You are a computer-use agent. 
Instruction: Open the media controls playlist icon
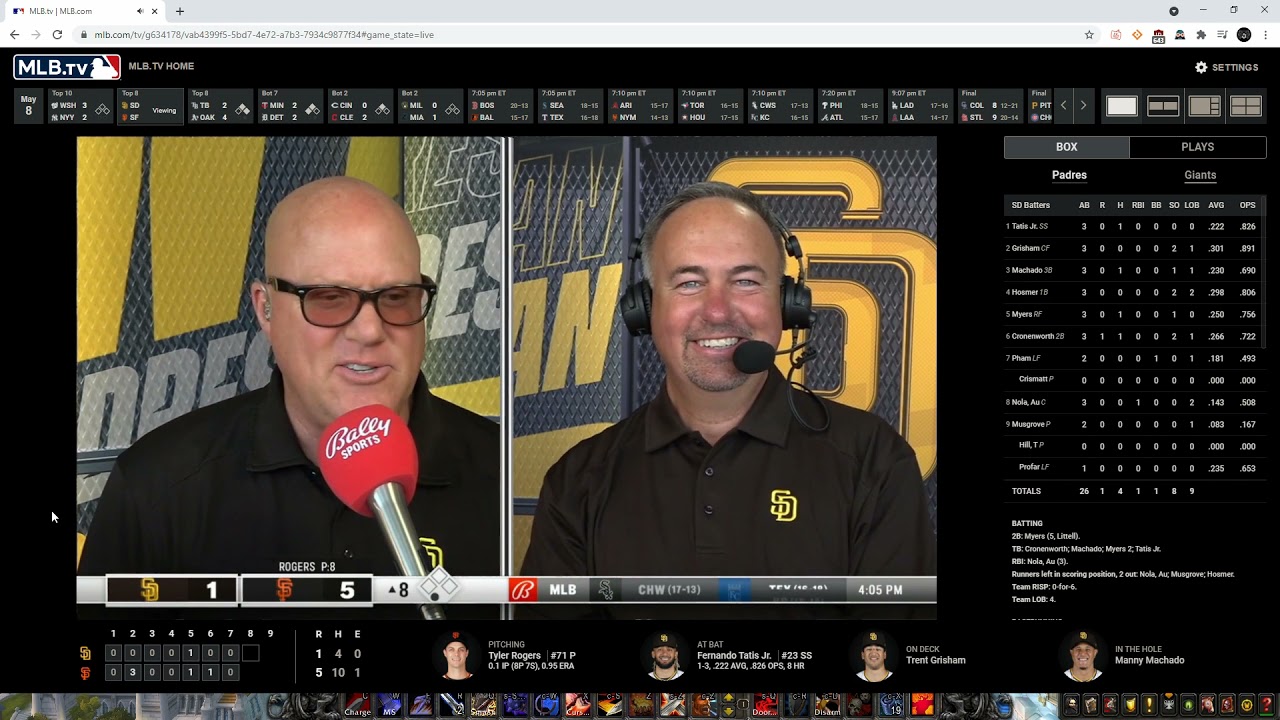[1222, 35]
